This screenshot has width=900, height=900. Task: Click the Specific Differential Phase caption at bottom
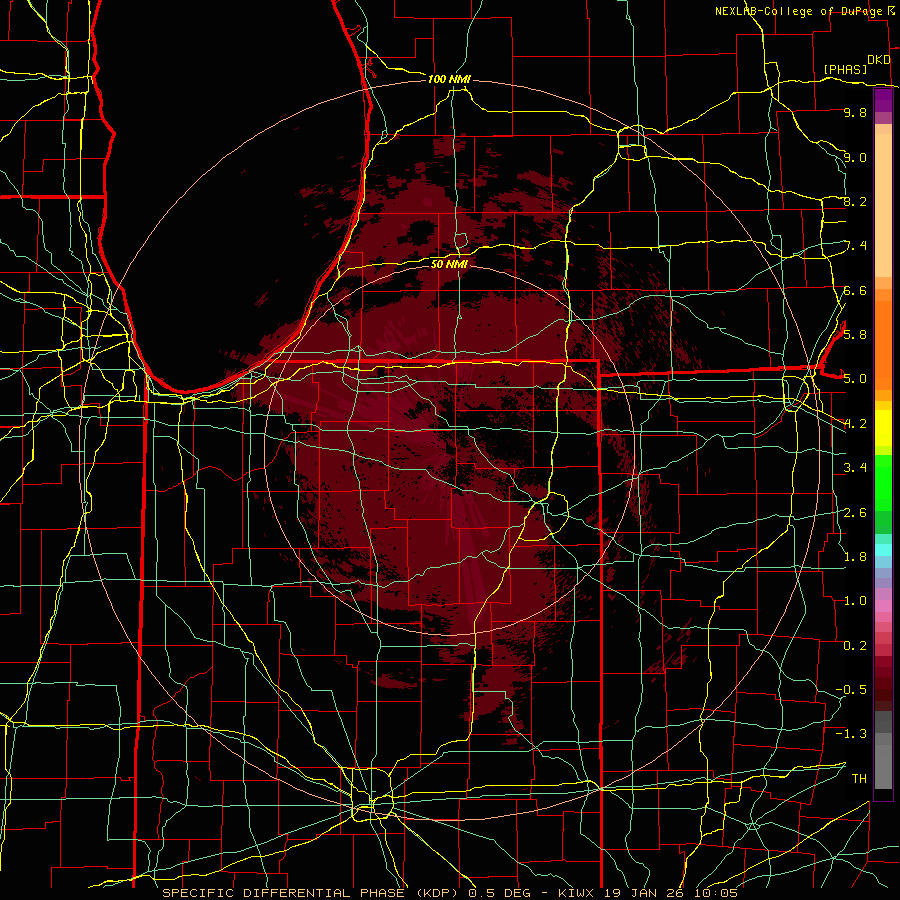tap(449, 893)
